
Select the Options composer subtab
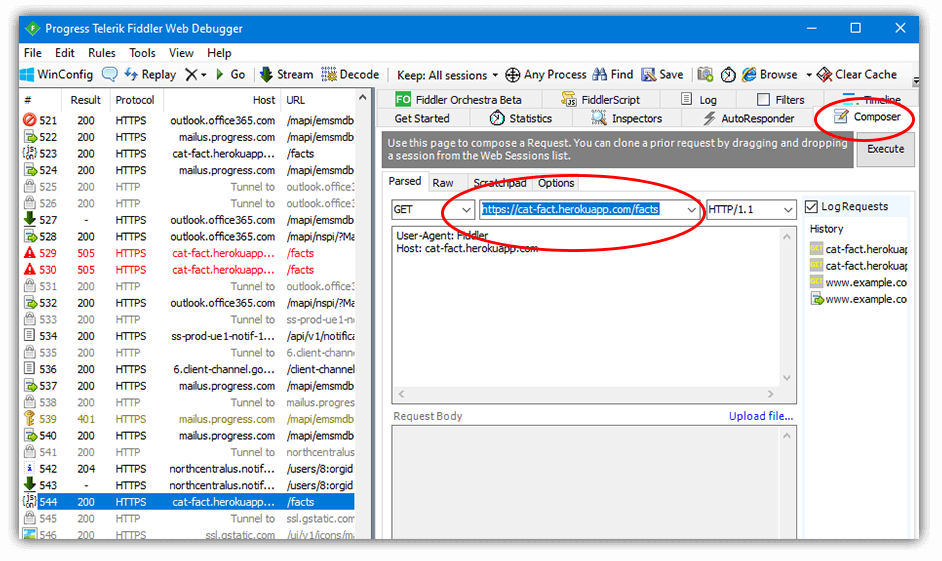pyautogui.click(x=556, y=183)
